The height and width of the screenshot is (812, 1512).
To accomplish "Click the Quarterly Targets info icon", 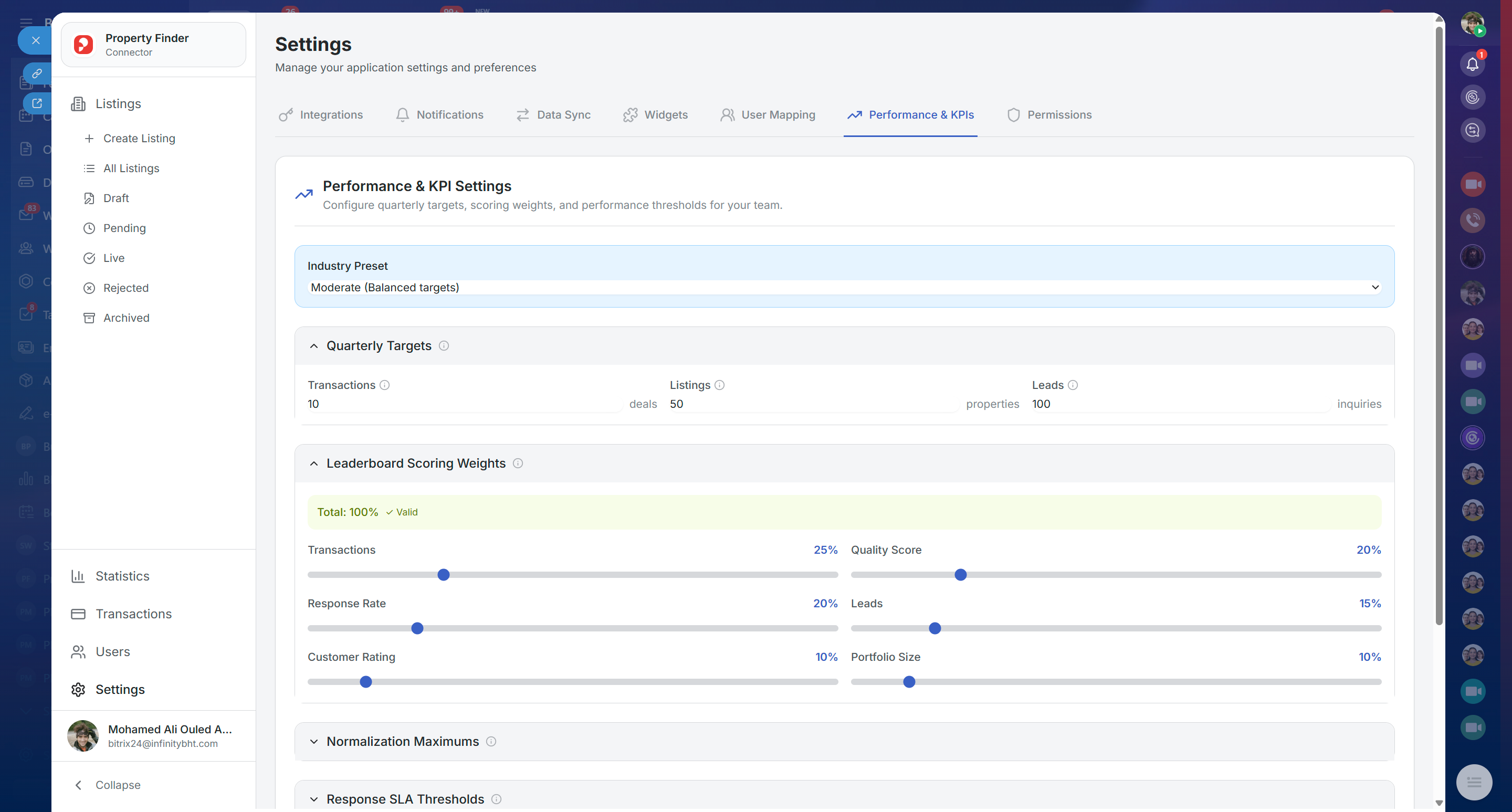I will coord(444,345).
